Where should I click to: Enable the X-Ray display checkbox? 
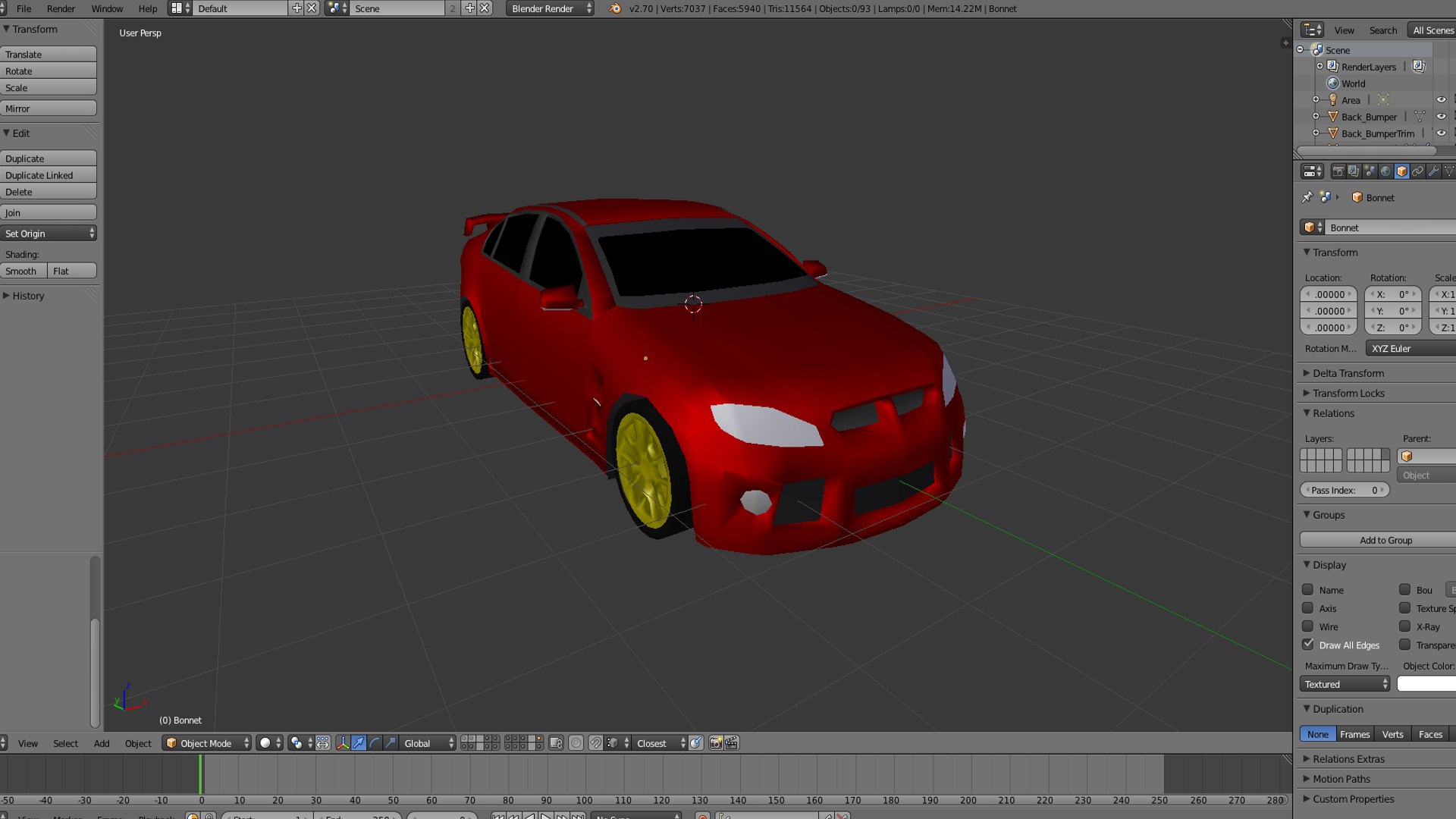click(1404, 626)
